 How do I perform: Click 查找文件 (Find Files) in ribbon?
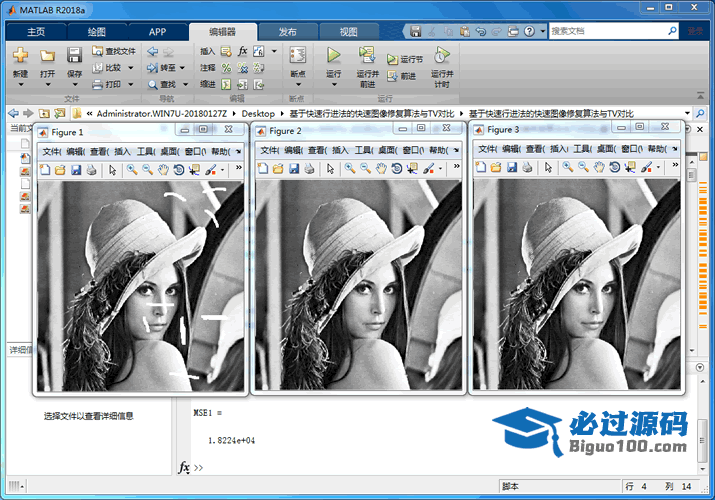tap(114, 51)
